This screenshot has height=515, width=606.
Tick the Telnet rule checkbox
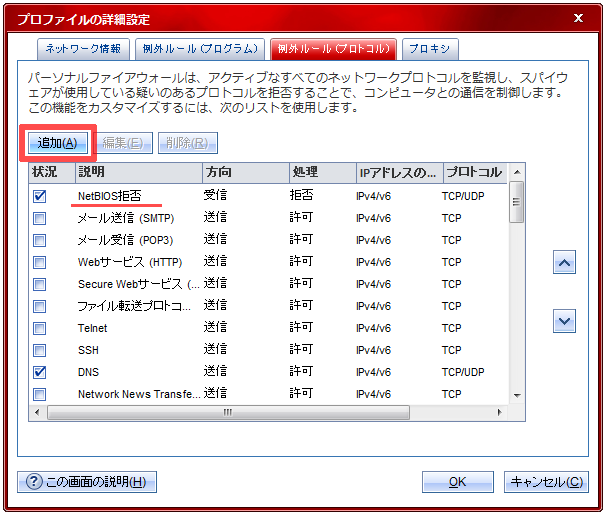[x=40, y=328]
